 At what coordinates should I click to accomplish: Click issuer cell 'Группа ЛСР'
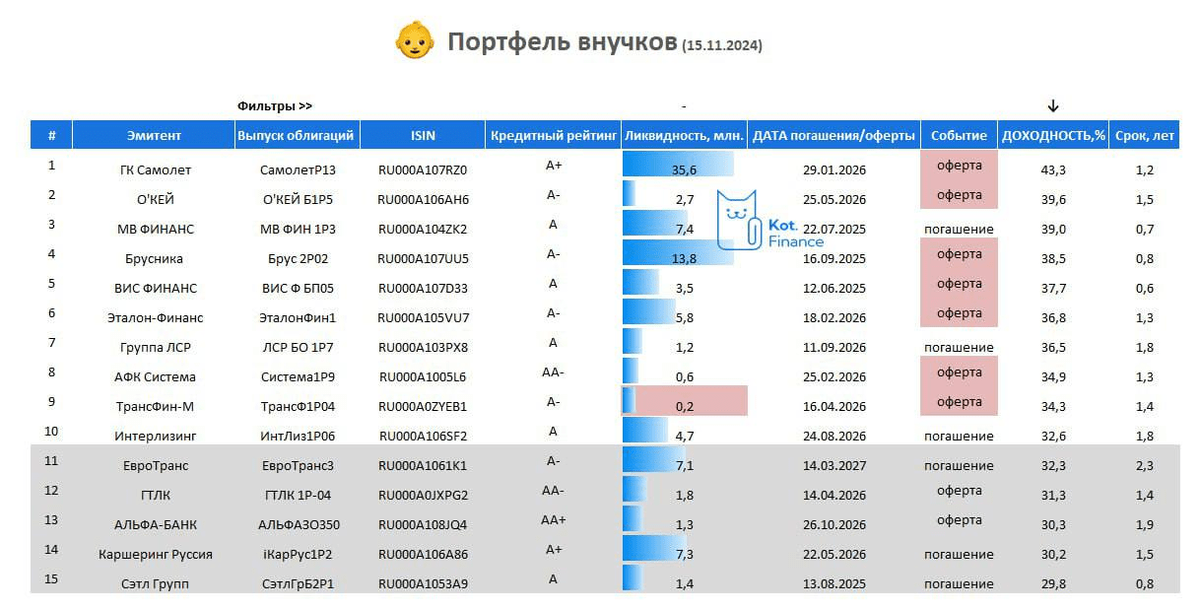[154, 348]
